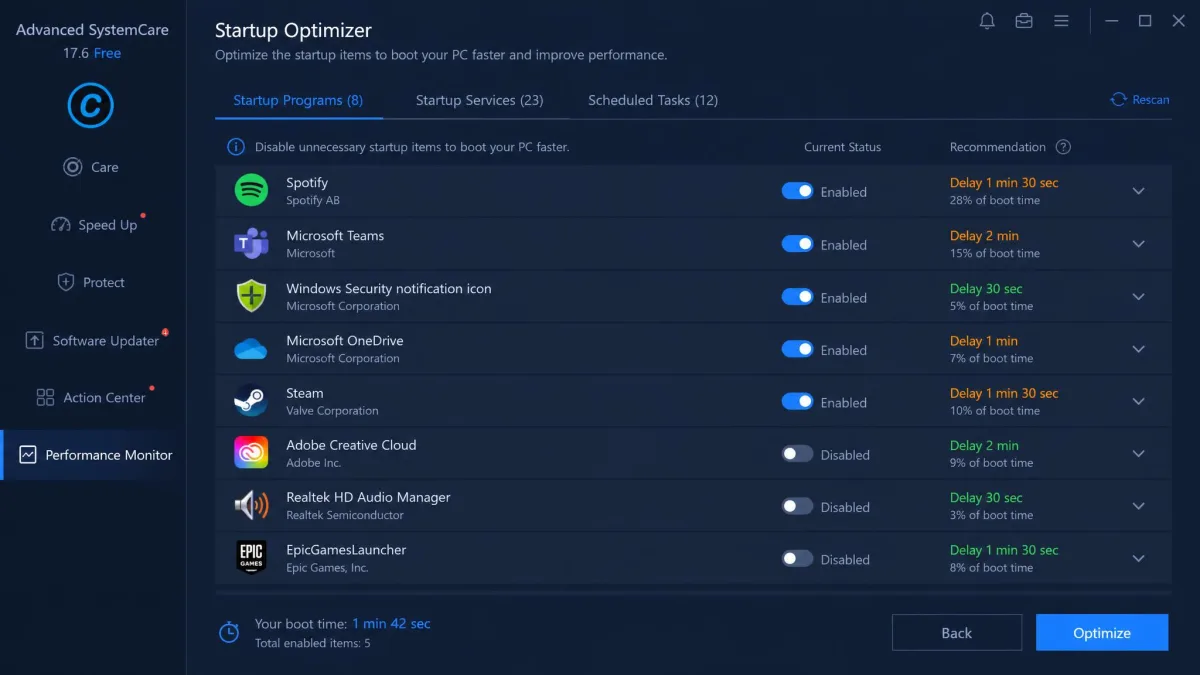1200x675 pixels.
Task: Disable Microsoft Teams startup toggle
Action: 797,244
